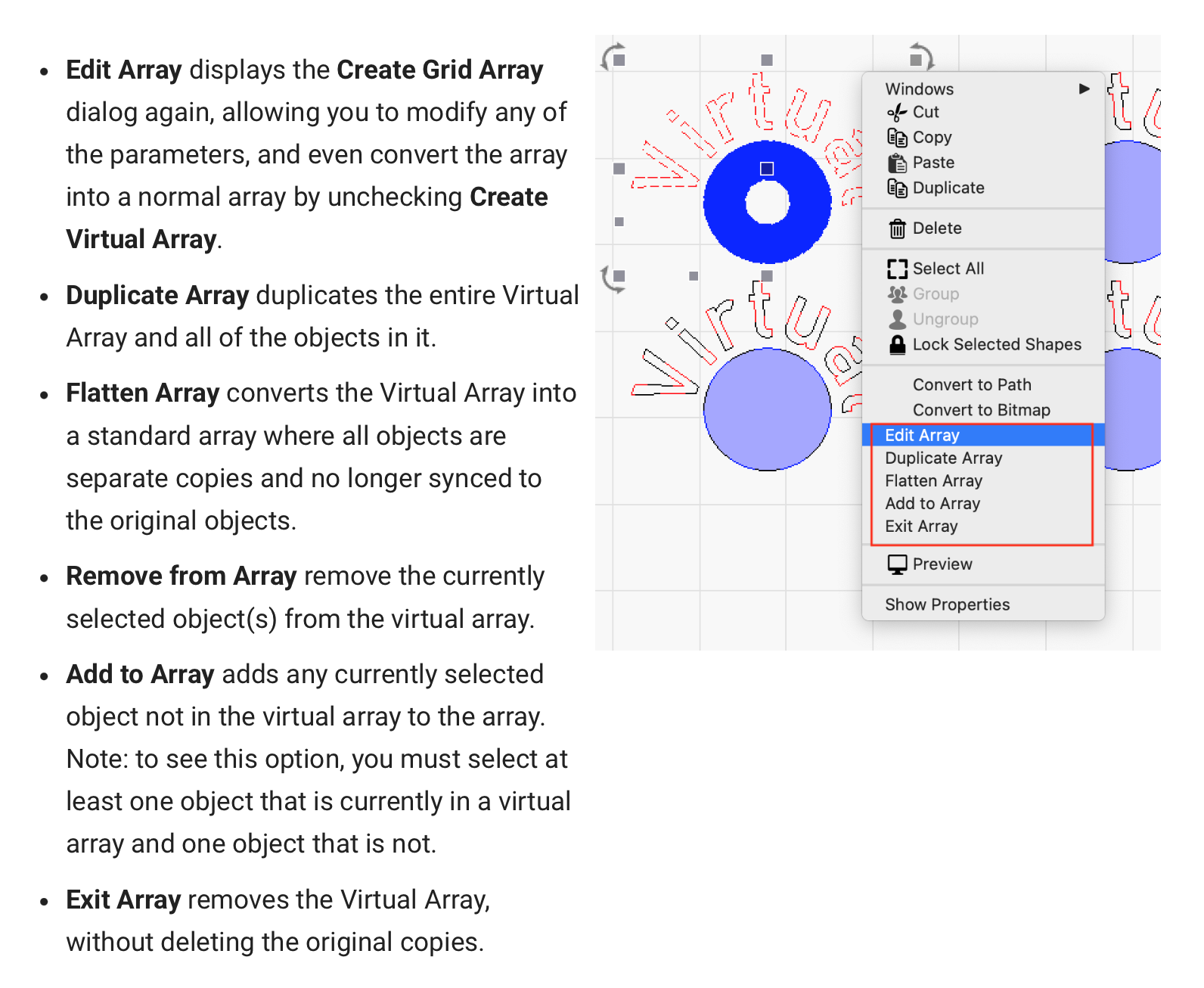Viewport: 1204px width, 988px height.
Task: Click the light blue circle below ring
Action: 768,409
